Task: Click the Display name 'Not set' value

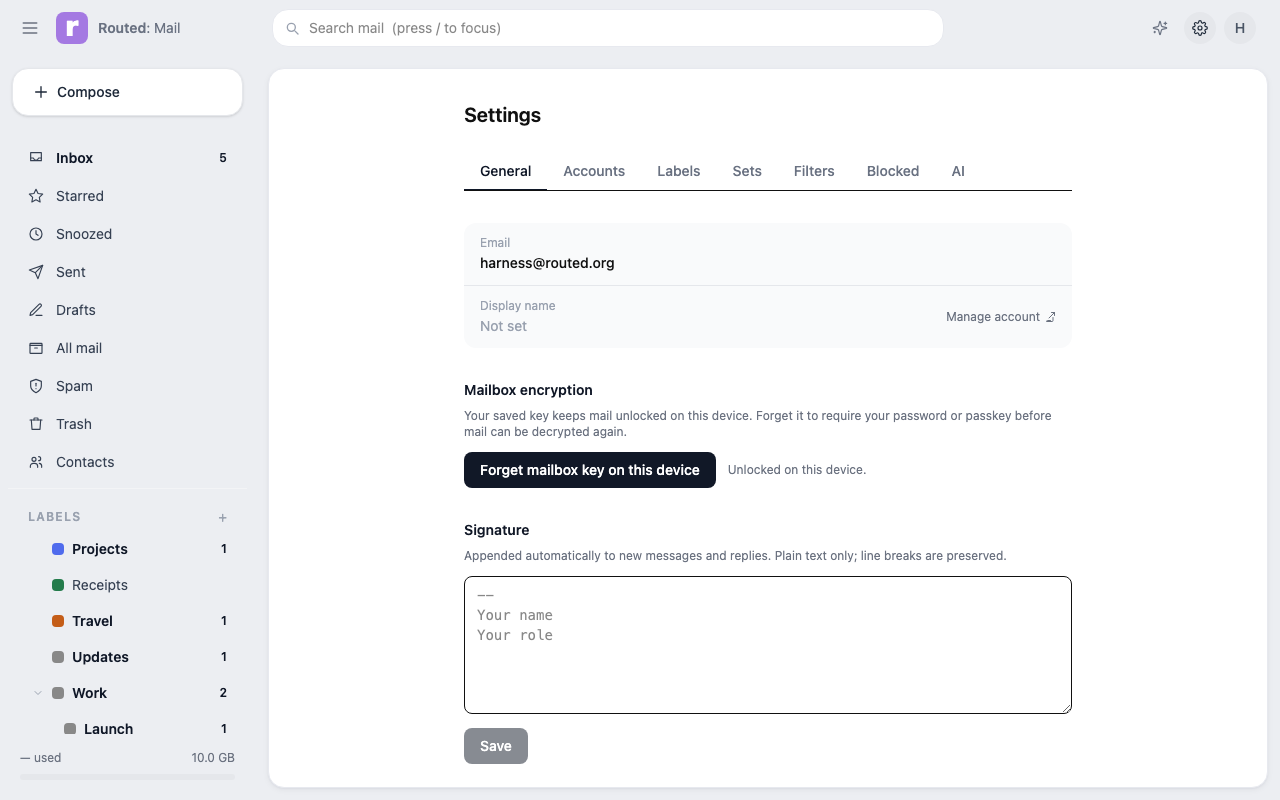Action: 503,326
